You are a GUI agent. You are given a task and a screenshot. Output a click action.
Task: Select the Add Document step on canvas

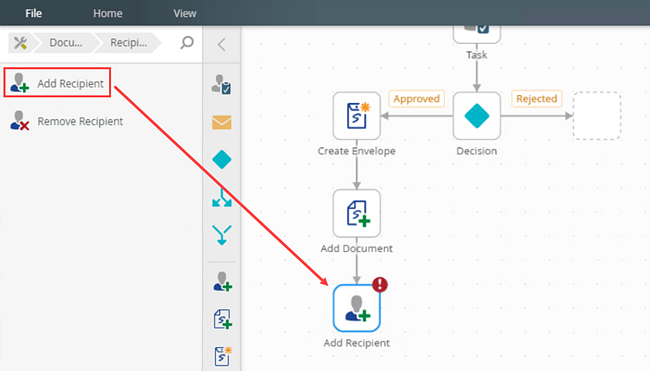tap(357, 213)
